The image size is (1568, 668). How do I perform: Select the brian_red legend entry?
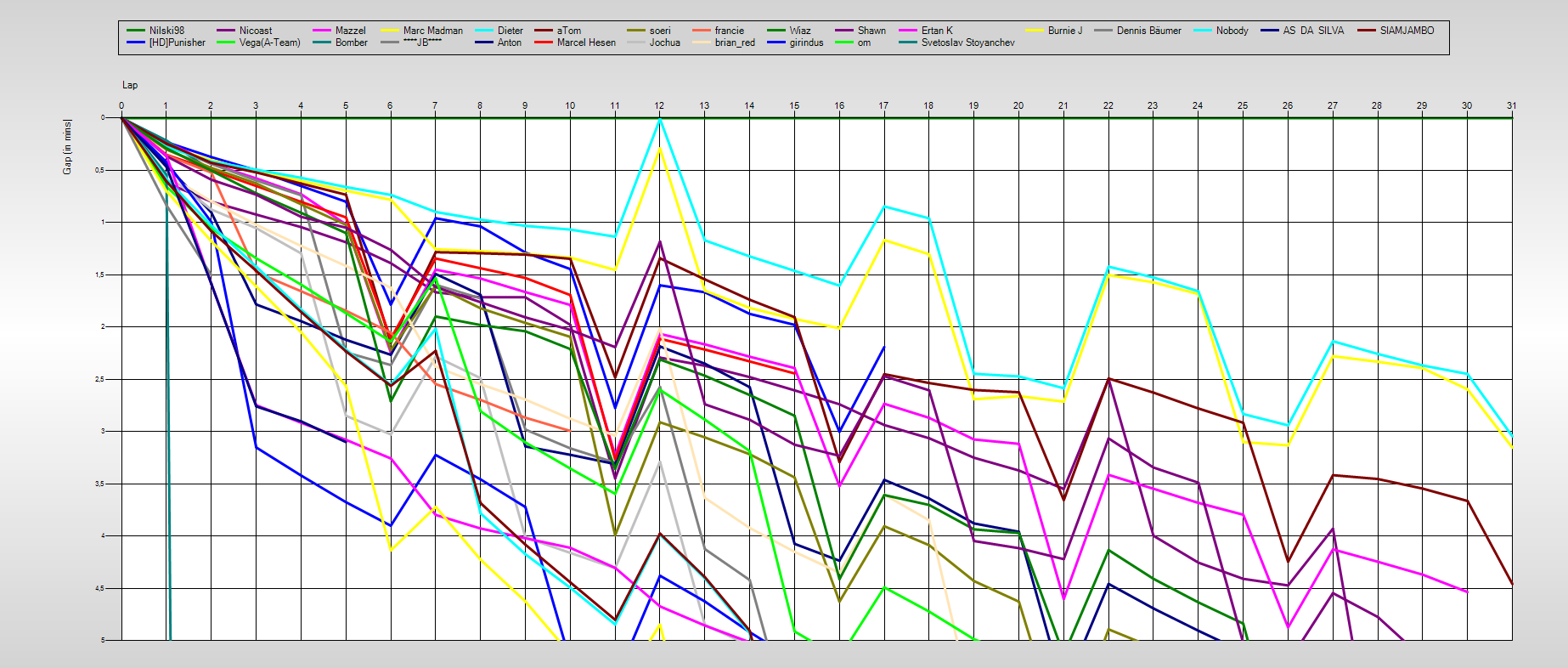coord(734,42)
